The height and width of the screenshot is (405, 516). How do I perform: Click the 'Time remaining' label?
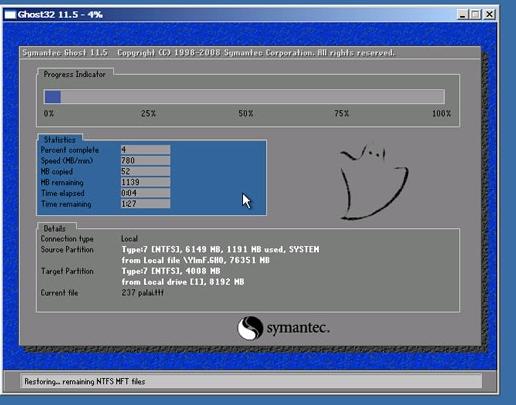[66, 204]
